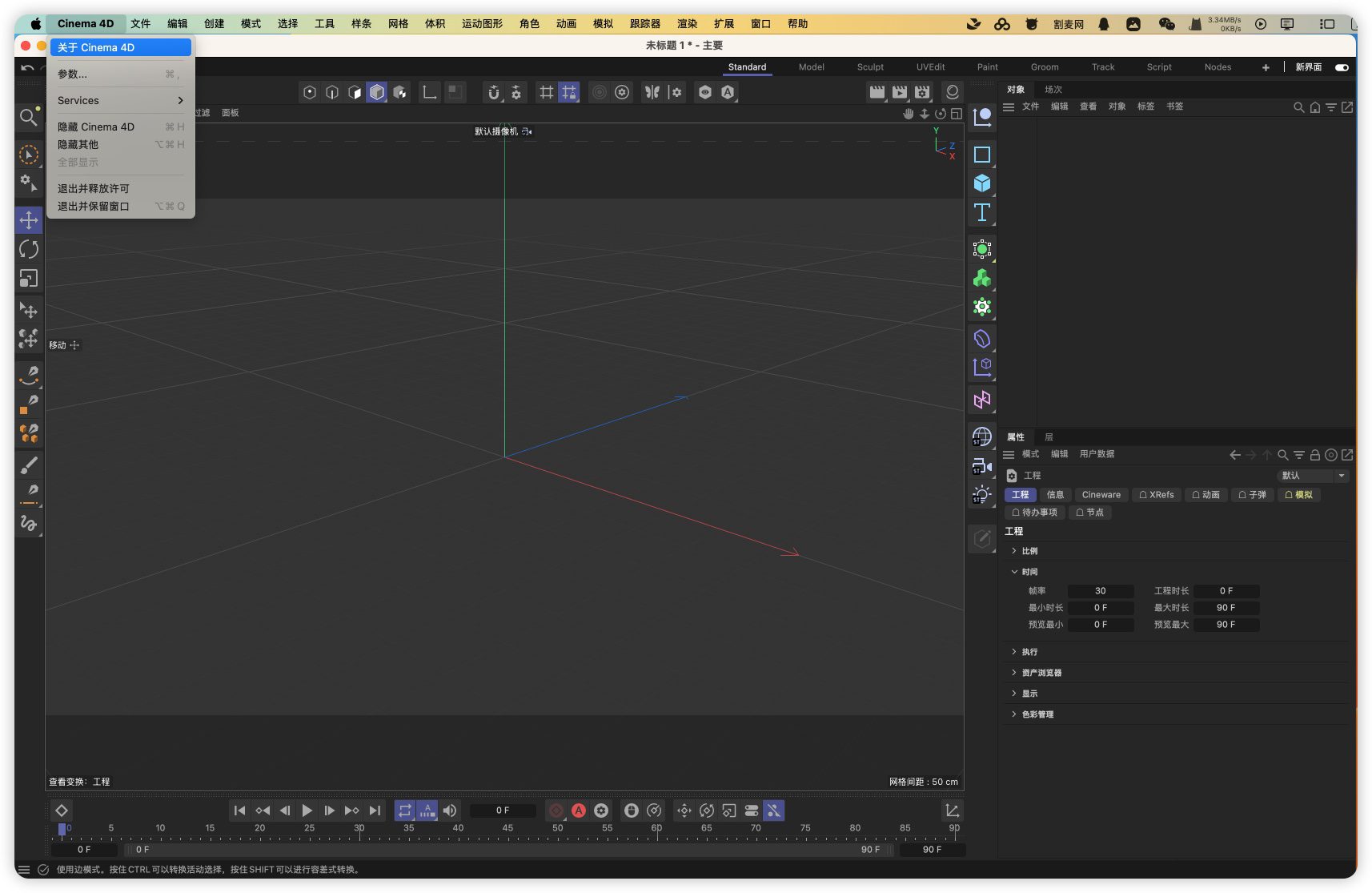Toggle the 新界面 new layout switch
Screen dimensions: 1372x893
(x=1342, y=67)
